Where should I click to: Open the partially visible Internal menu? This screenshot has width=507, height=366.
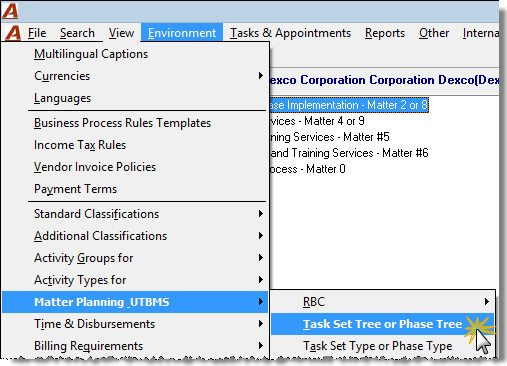click(x=480, y=33)
